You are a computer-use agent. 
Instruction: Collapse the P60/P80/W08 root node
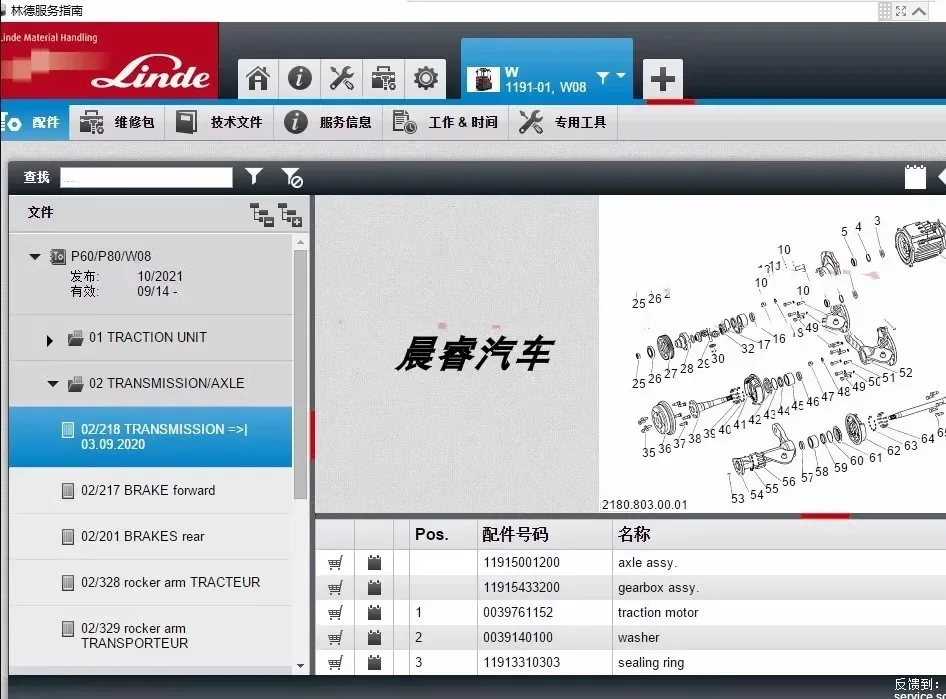point(35,257)
